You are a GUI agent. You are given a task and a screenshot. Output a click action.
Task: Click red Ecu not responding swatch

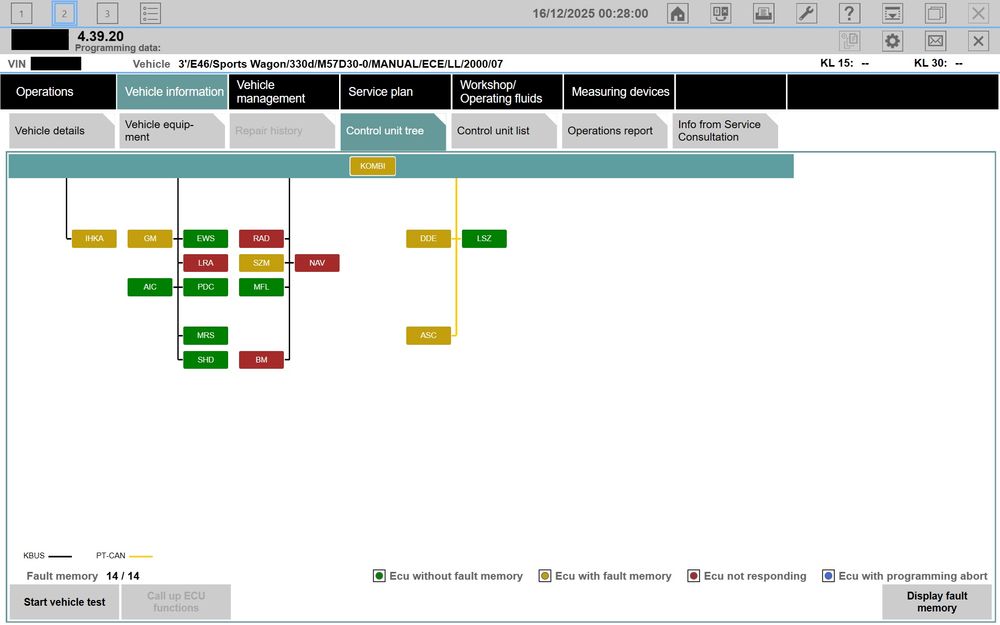pos(694,576)
